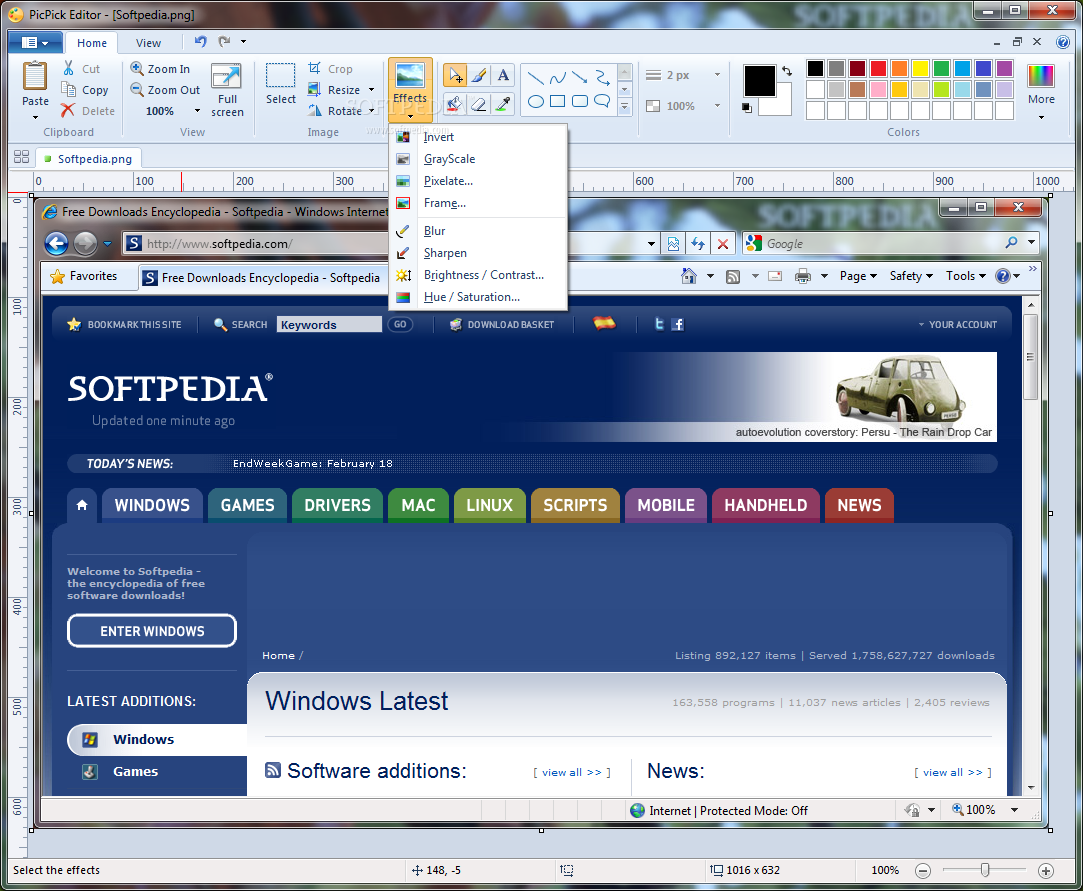The image size is (1083, 891).
Task: Select the Text tool
Action: pyautogui.click(x=503, y=76)
